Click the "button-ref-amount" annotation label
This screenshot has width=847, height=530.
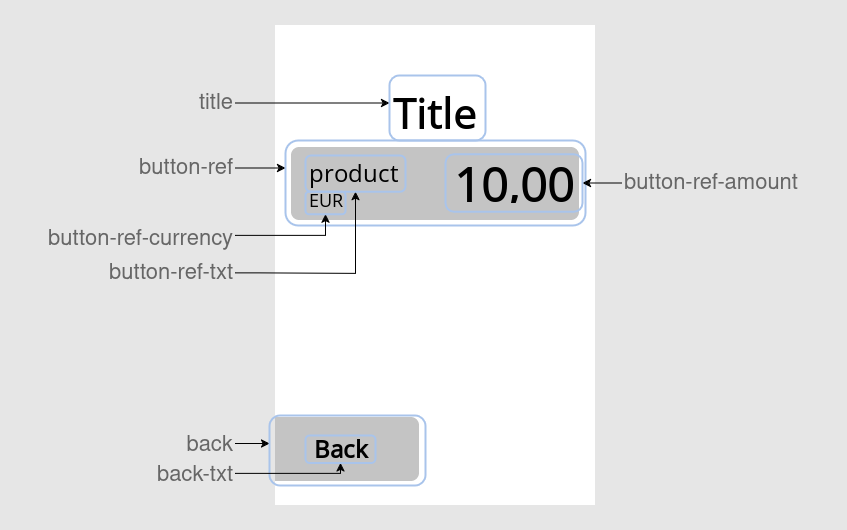(x=710, y=182)
